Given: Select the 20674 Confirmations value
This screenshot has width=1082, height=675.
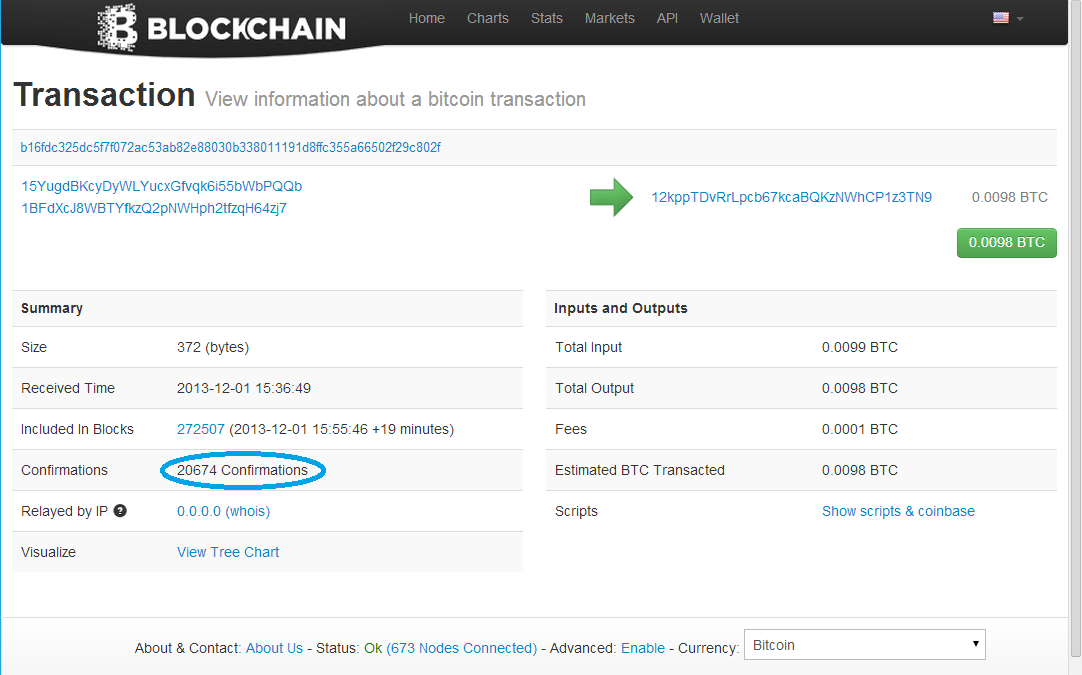Looking at the screenshot, I should coord(242,470).
